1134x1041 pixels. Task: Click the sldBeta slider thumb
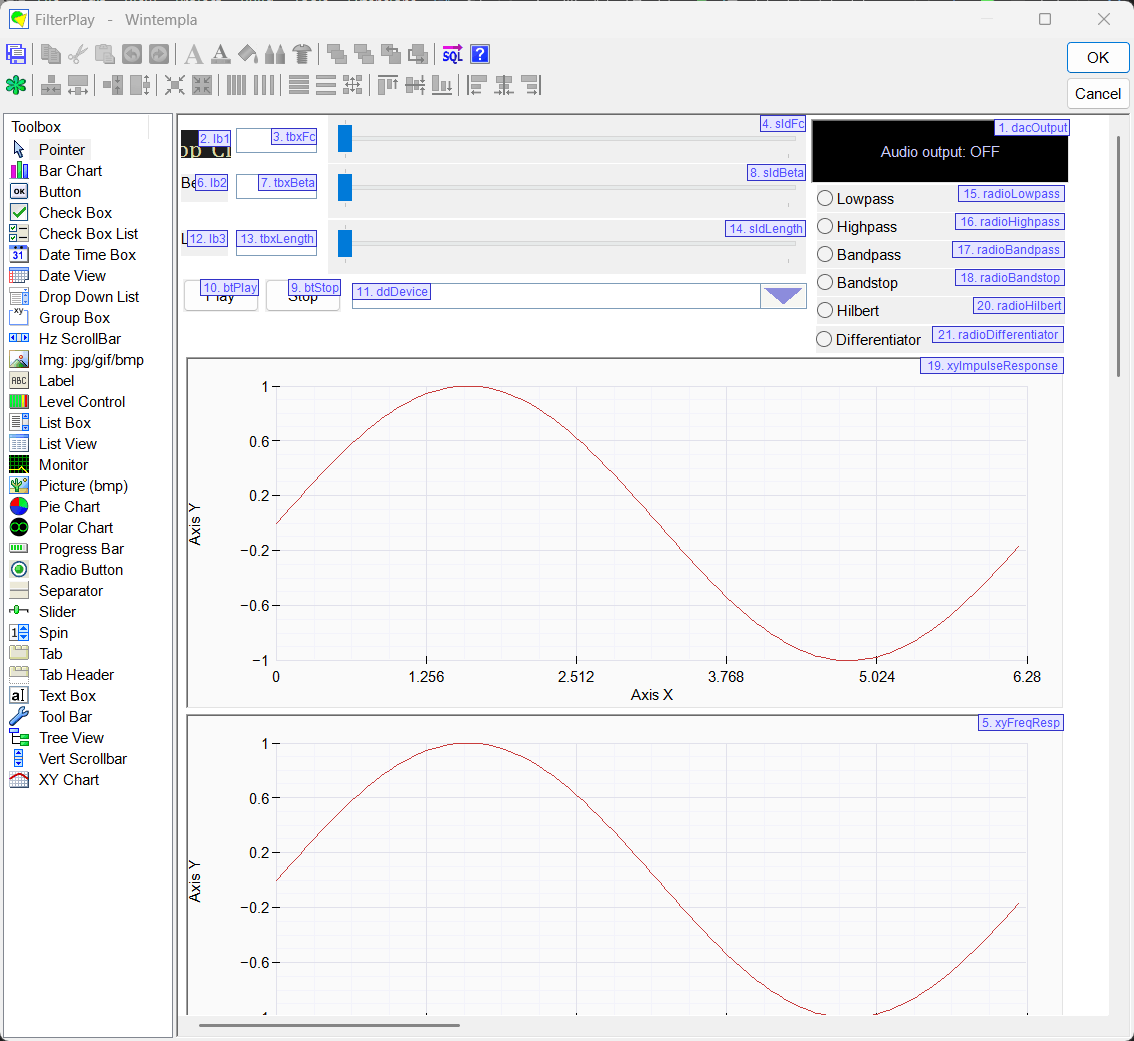(x=345, y=187)
